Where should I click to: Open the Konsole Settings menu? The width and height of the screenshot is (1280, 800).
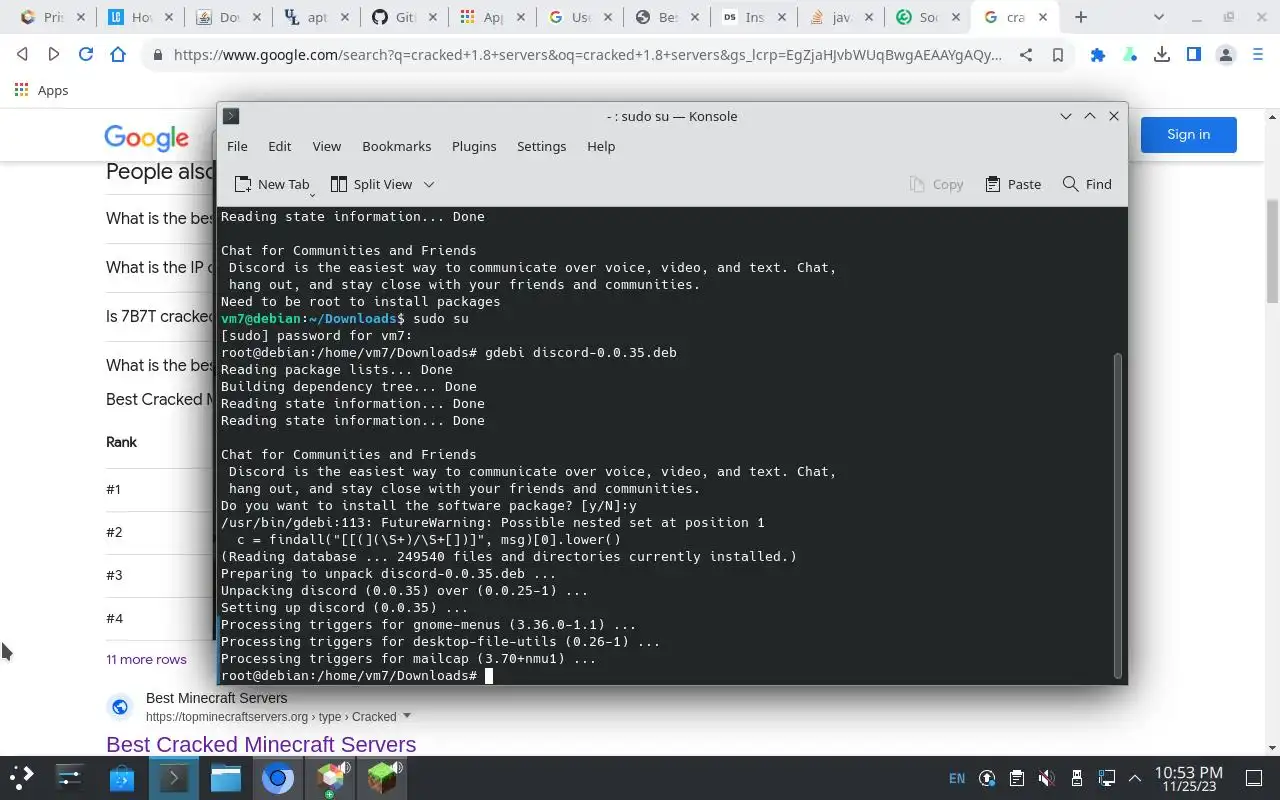[x=541, y=146]
